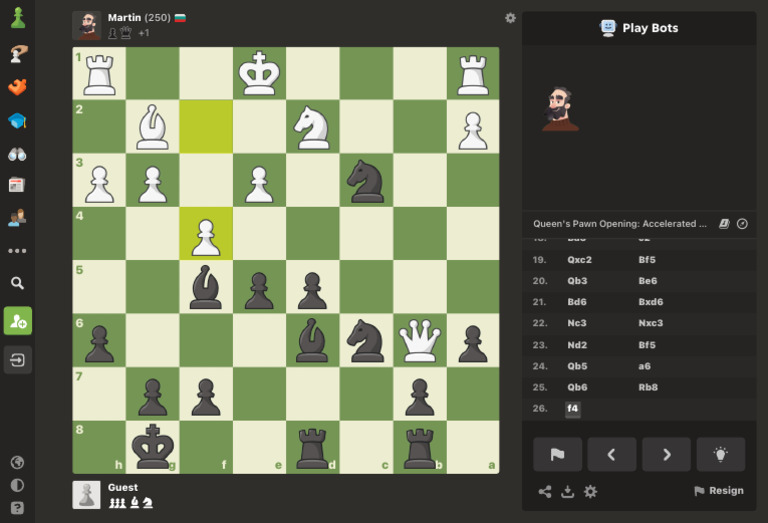This screenshot has height=523, width=768.
Task: Open the Puzzles orange piece icon
Action: pyautogui.click(x=18, y=87)
